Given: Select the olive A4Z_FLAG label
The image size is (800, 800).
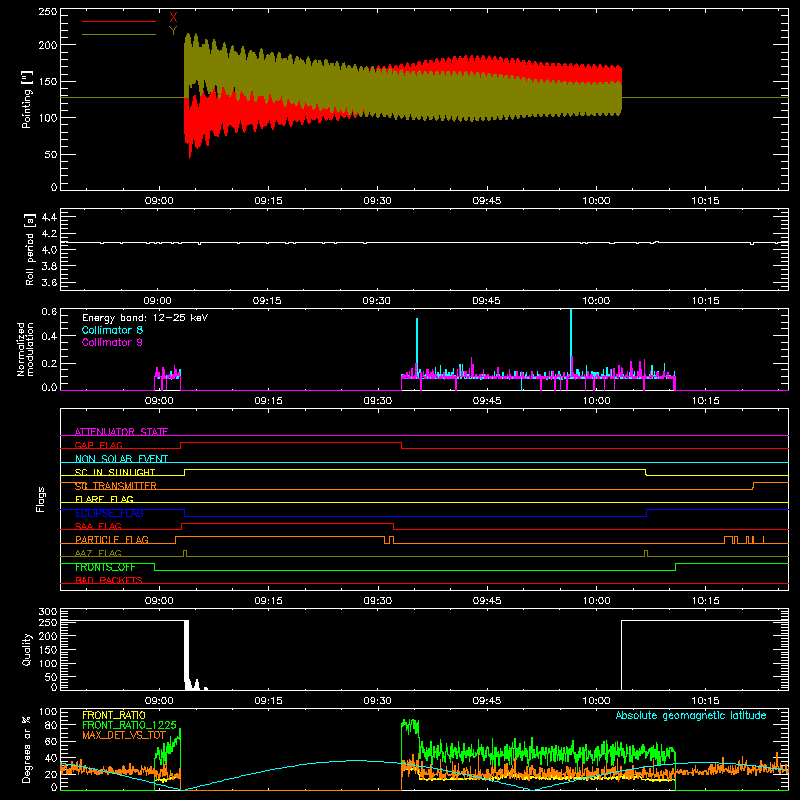Looking at the screenshot, I should tap(98, 553).
